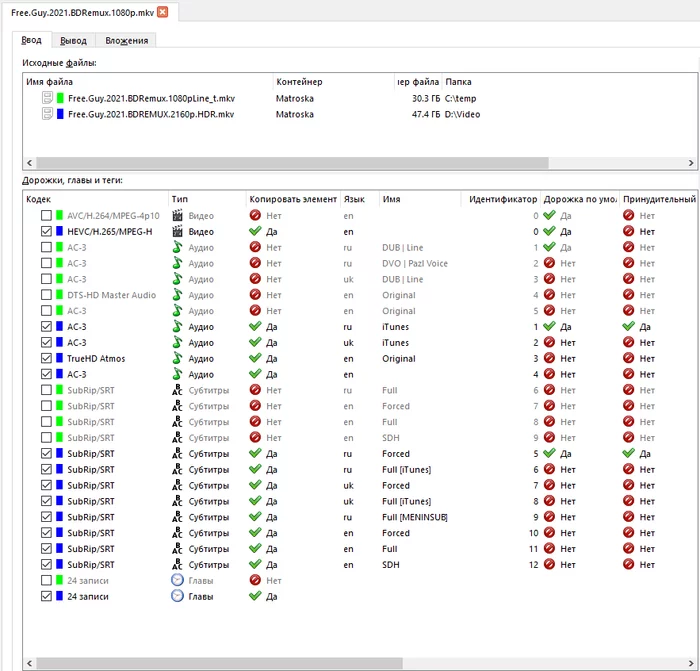The width and height of the screenshot is (700, 671).
Task: Sort tracks by Тип column header
Action: tap(207, 199)
